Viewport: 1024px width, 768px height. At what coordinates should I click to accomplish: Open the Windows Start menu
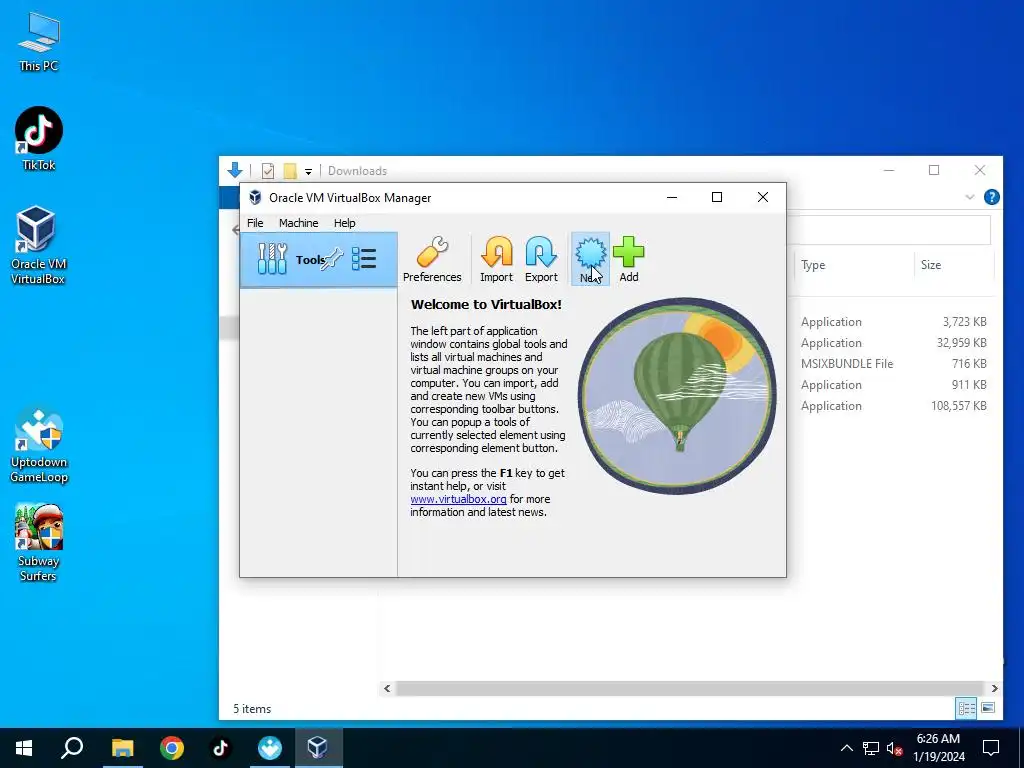point(24,748)
